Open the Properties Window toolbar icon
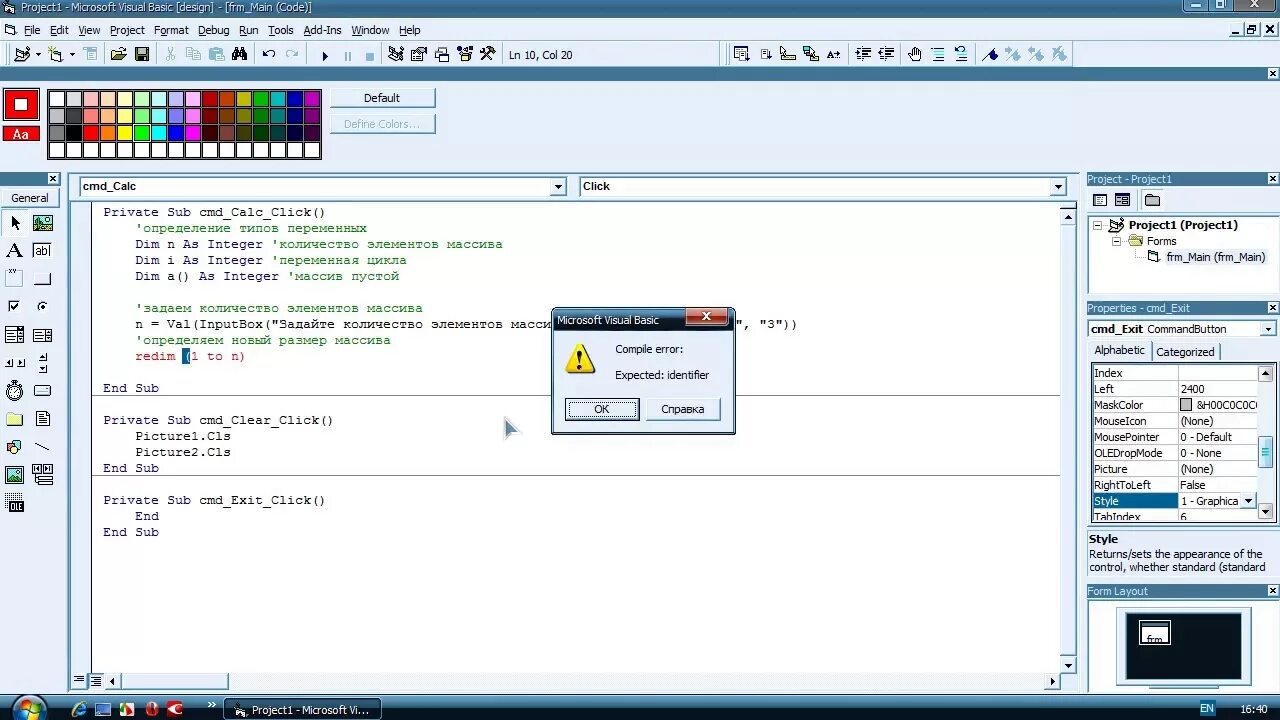The image size is (1280, 720). [x=419, y=55]
